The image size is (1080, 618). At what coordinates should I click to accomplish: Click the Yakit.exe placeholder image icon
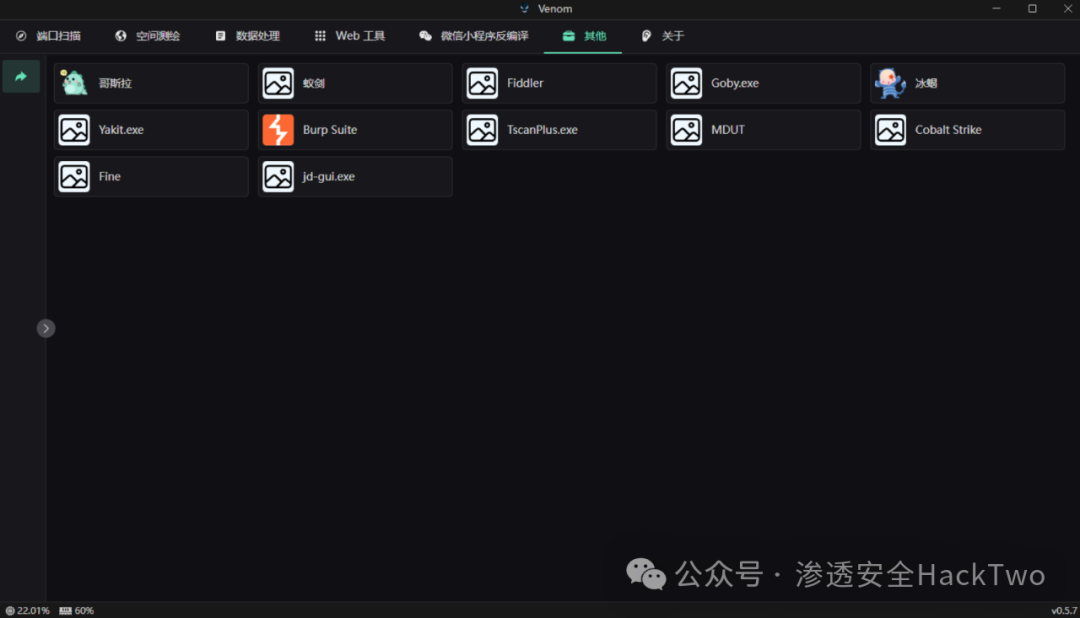74,130
